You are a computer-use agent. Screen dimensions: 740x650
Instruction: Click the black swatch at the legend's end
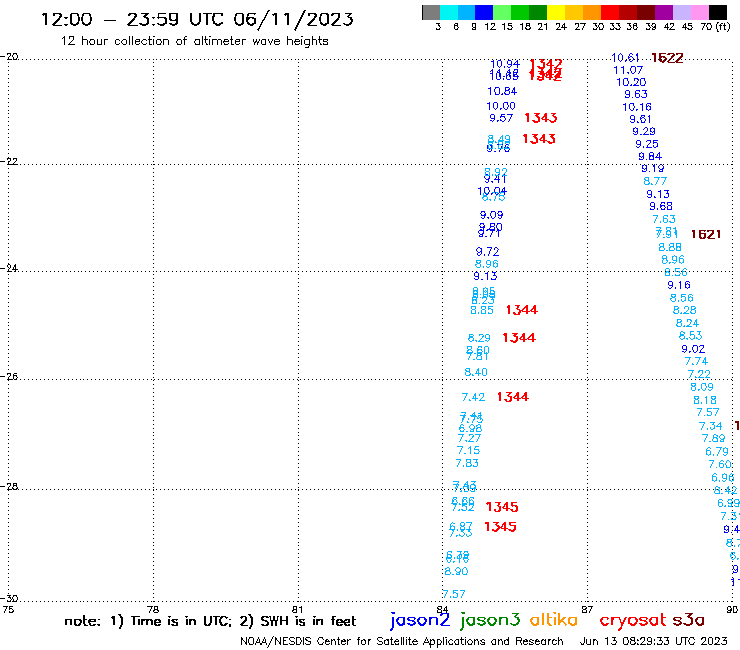click(x=718, y=12)
